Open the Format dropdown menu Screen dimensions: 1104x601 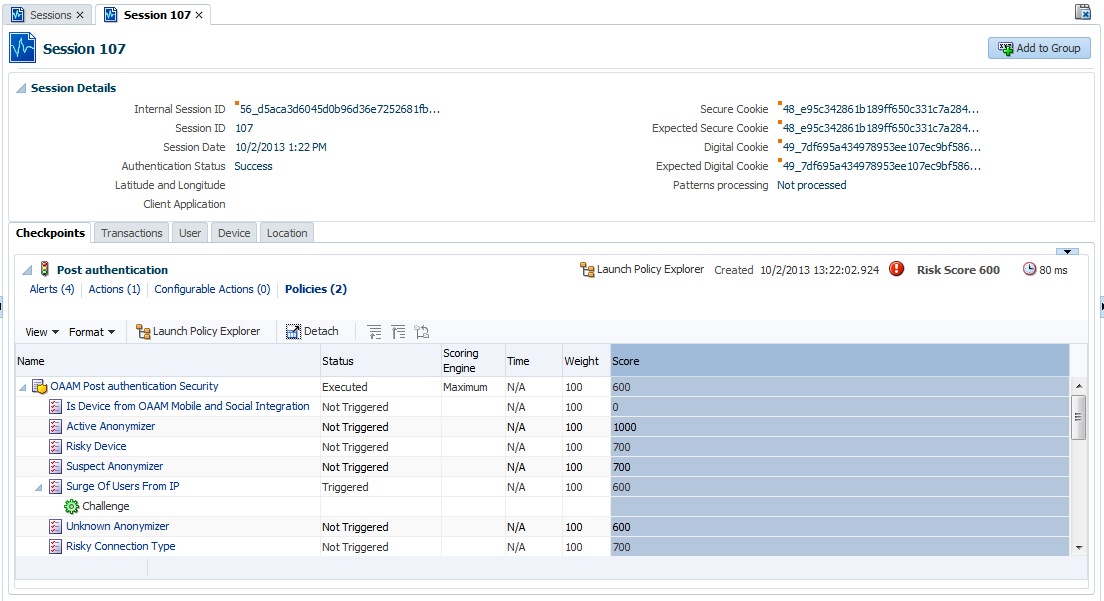tap(92, 332)
